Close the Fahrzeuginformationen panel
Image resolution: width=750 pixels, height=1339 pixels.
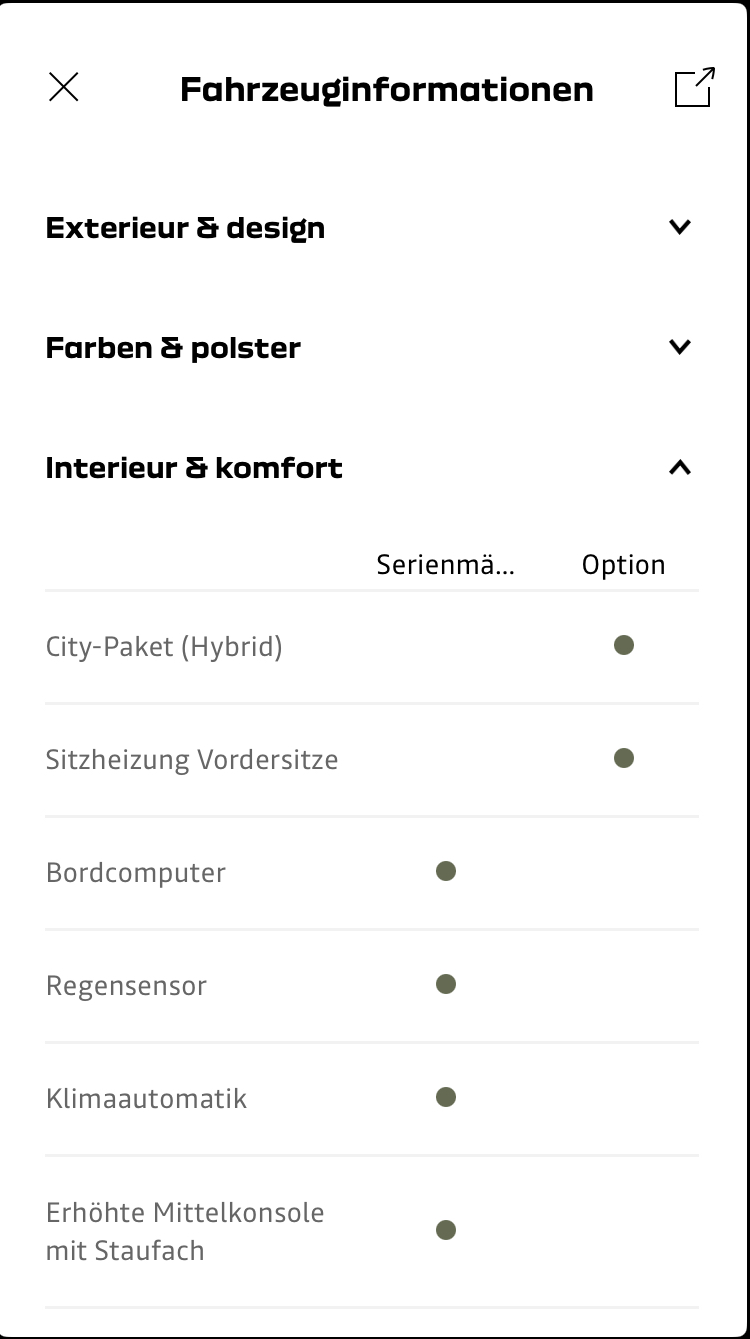64,88
